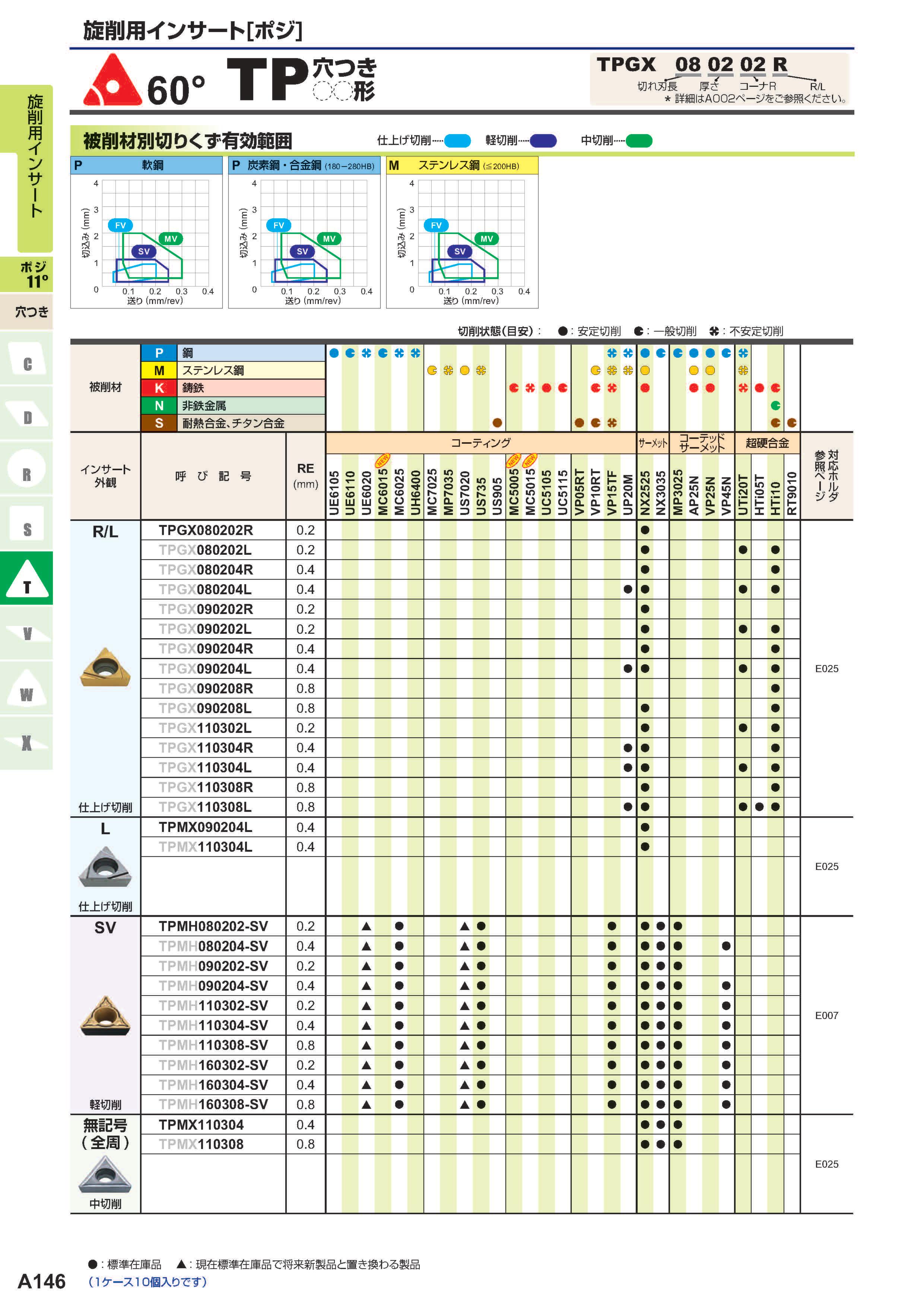Viewport: 924px width, 1307px height.
Task: Click the 穴つき sidebar tab
Action: pos(26,311)
